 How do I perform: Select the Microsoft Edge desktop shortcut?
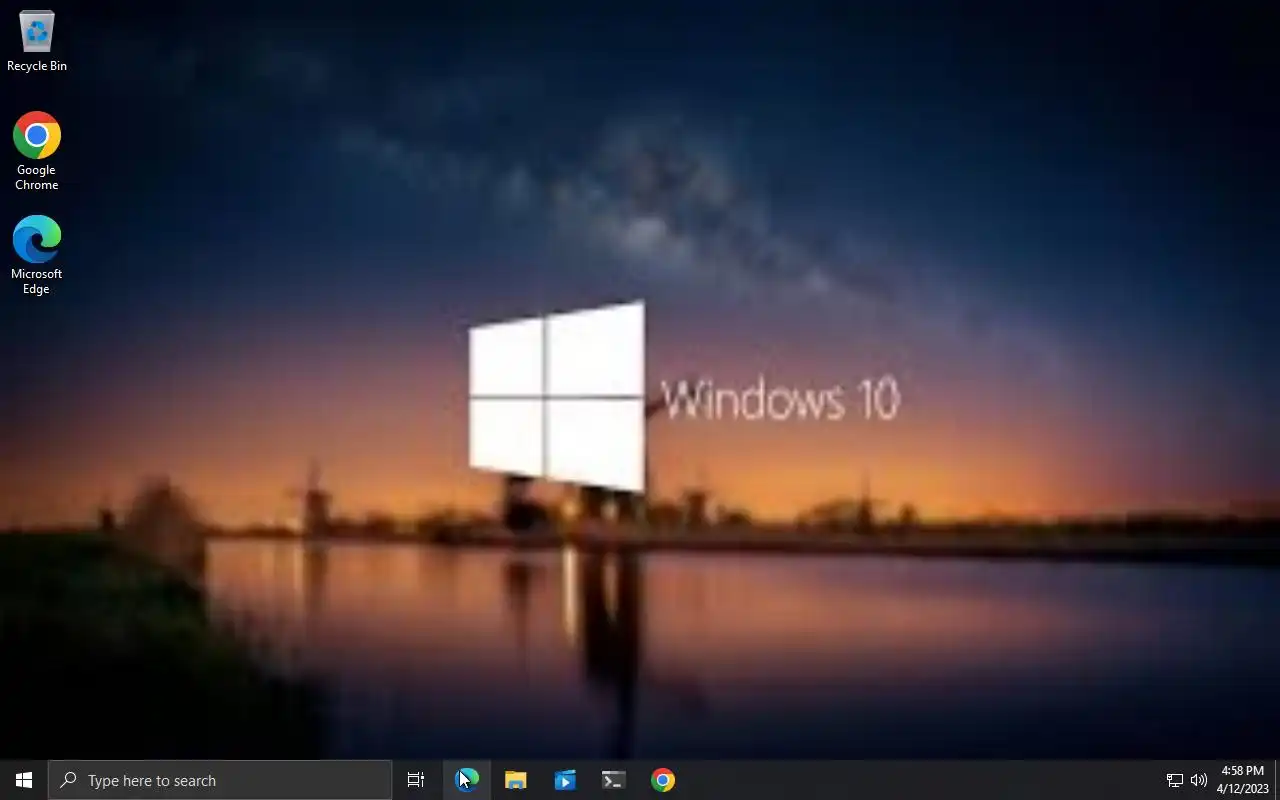click(37, 255)
